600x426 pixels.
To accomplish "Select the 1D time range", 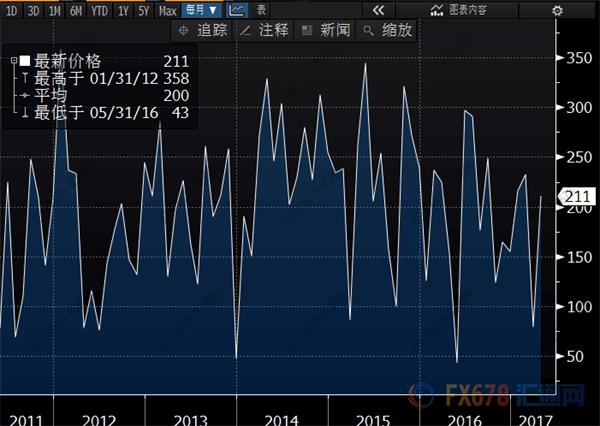I will point(11,11).
